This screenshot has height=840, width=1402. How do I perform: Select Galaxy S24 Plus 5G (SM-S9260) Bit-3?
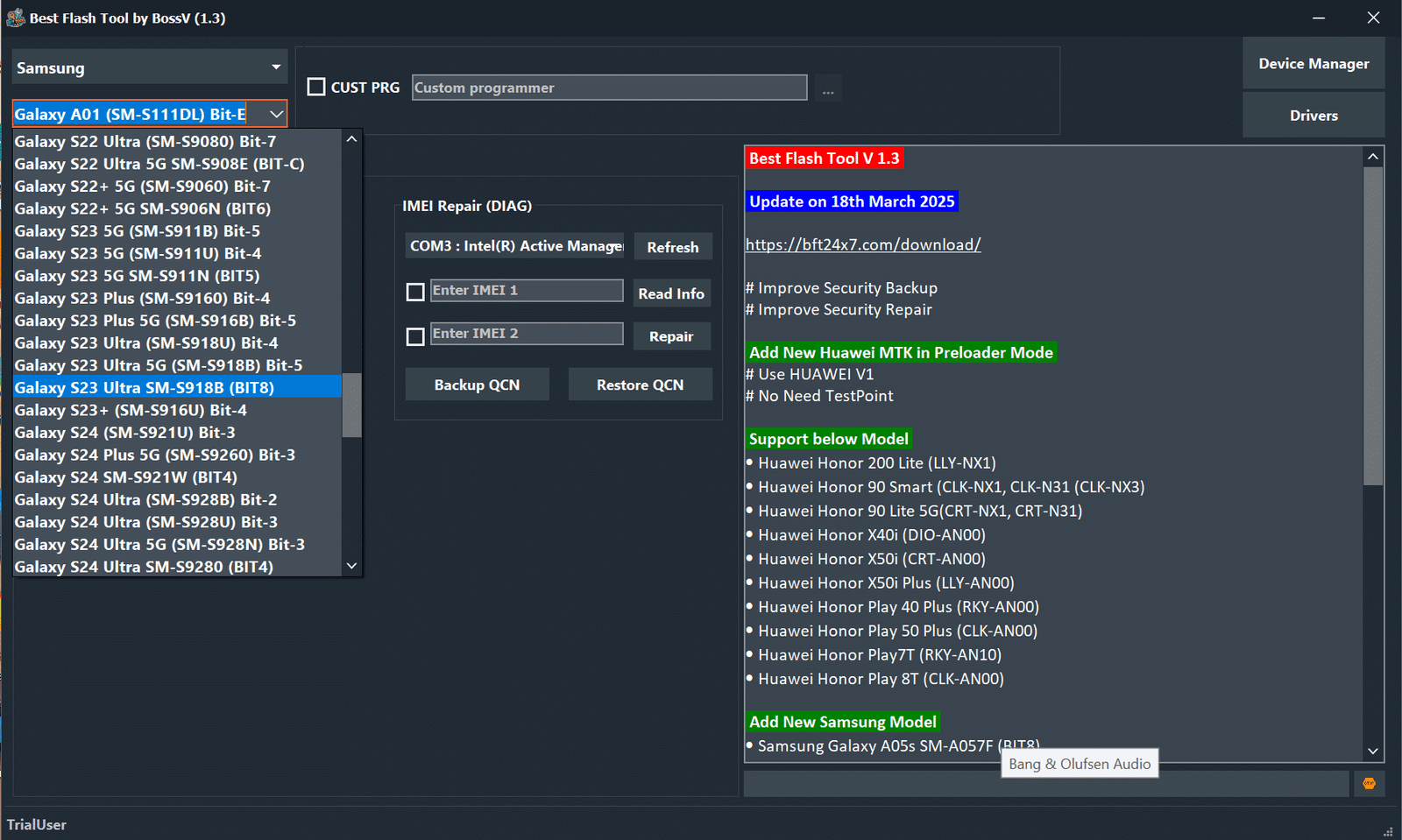tap(177, 455)
